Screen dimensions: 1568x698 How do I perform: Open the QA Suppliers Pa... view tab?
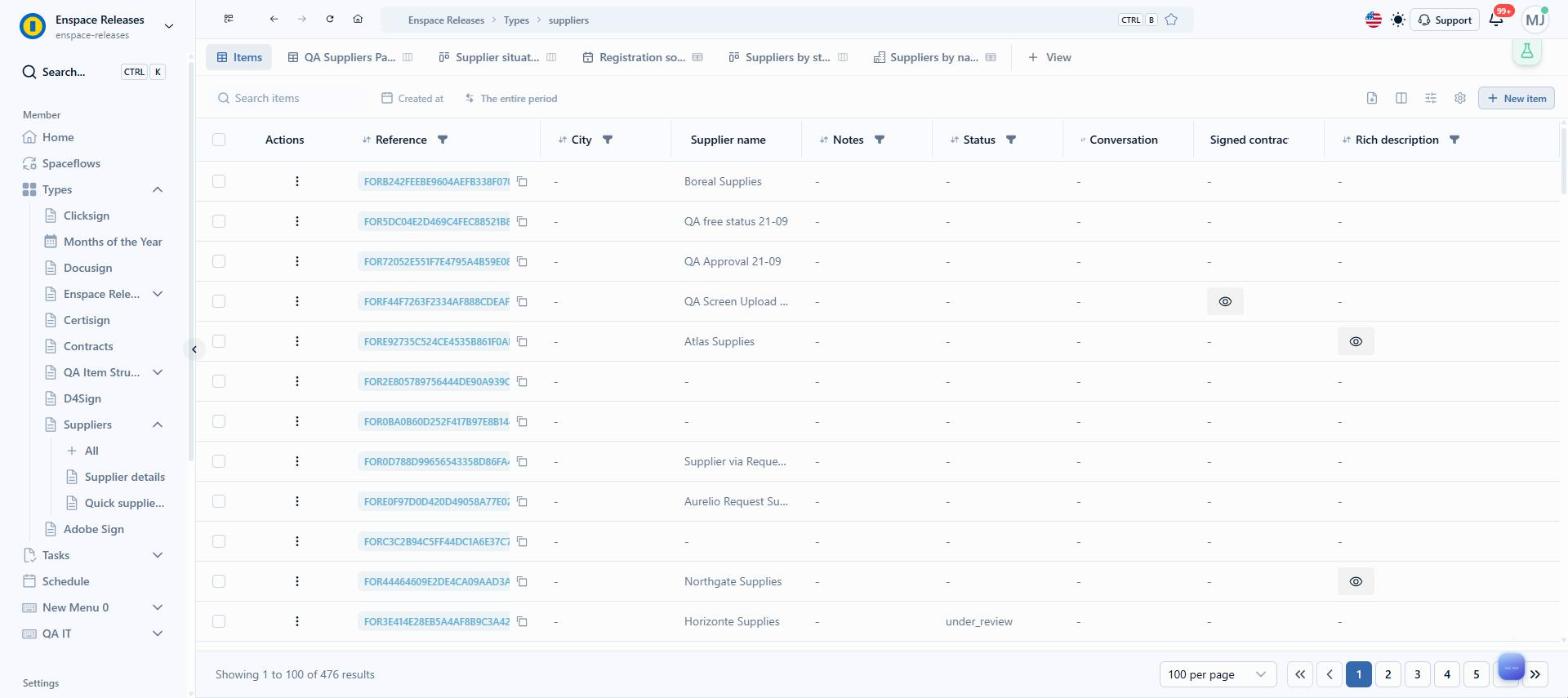point(350,57)
